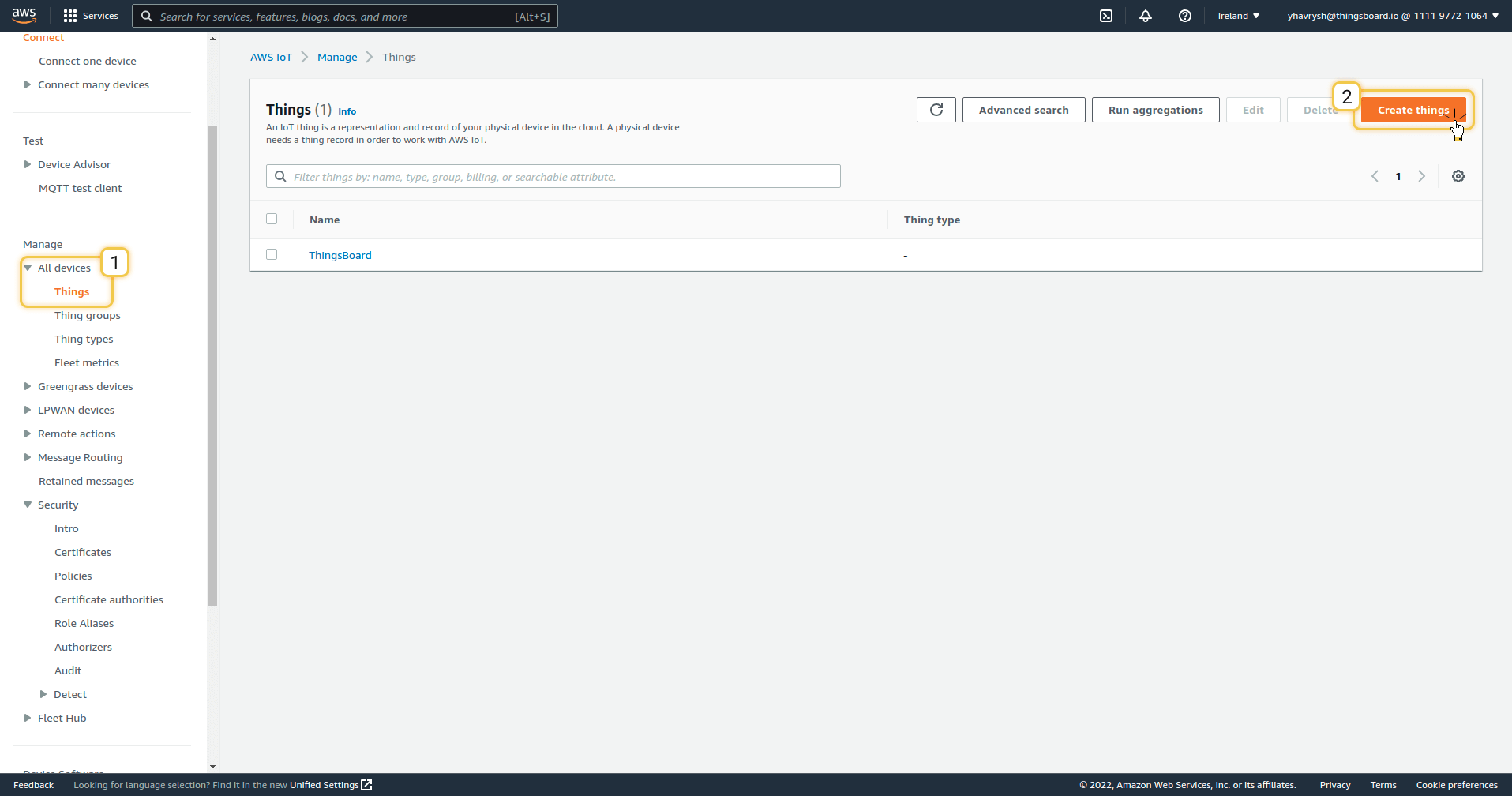Click the Create things button
Image resolution: width=1512 pixels, height=796 pixels.
[1413, 110]
